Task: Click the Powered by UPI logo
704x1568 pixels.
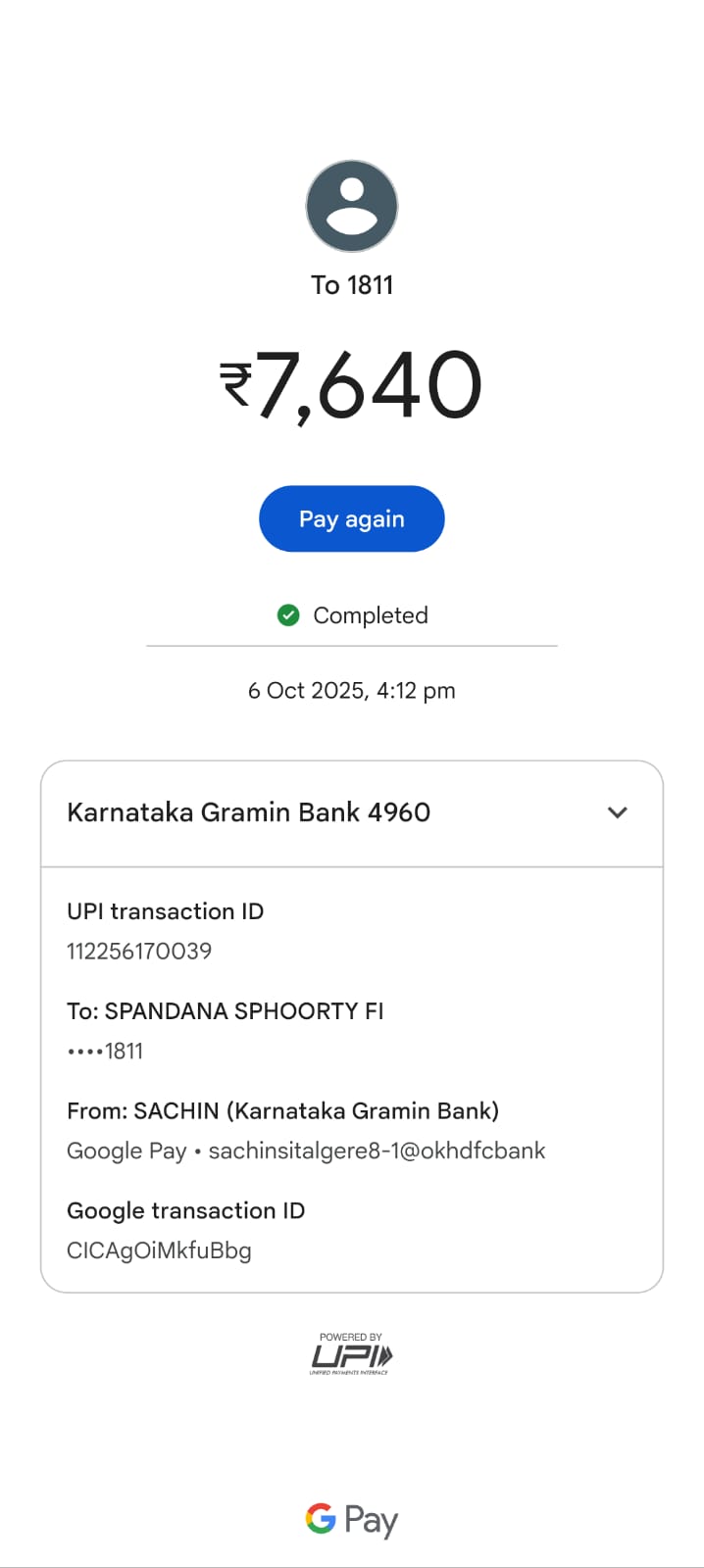Action: tap(351, 1354)
